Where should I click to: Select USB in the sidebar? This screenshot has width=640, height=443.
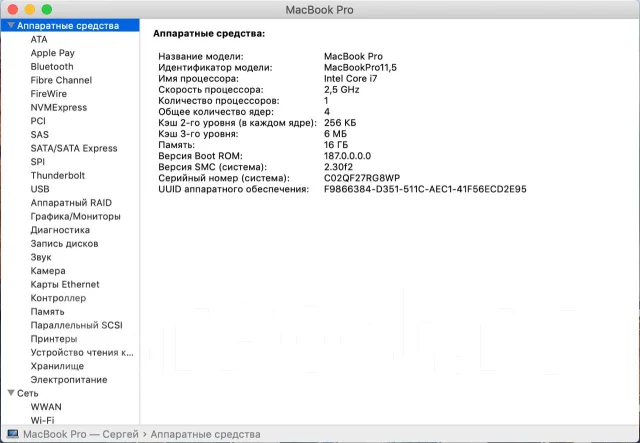40,189
